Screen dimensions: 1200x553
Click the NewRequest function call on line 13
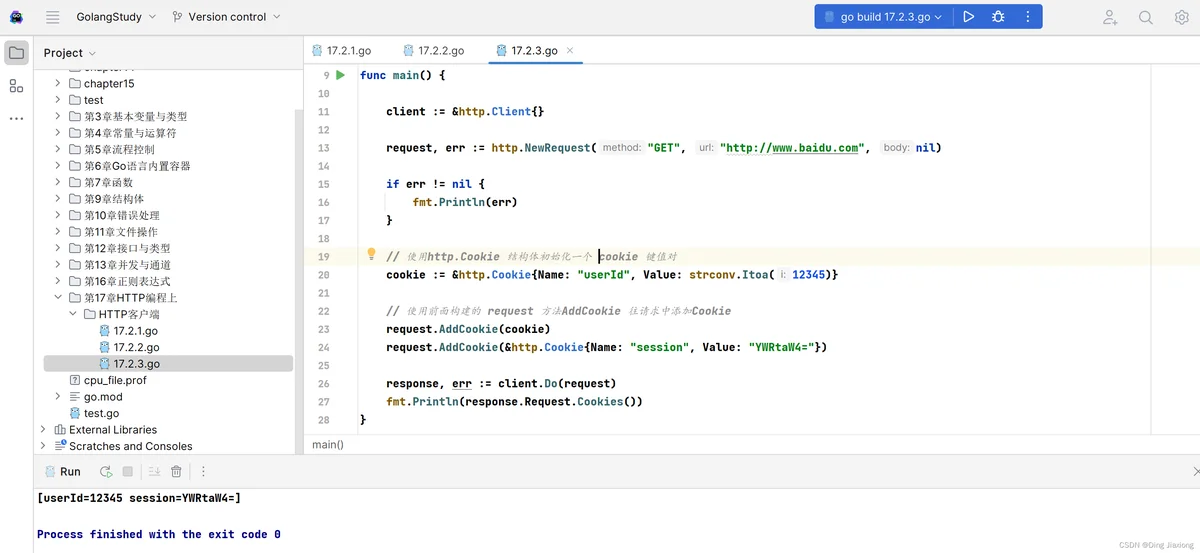555,148
